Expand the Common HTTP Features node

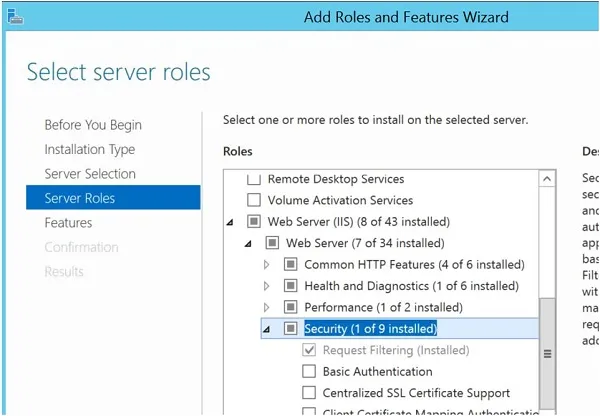266,265
